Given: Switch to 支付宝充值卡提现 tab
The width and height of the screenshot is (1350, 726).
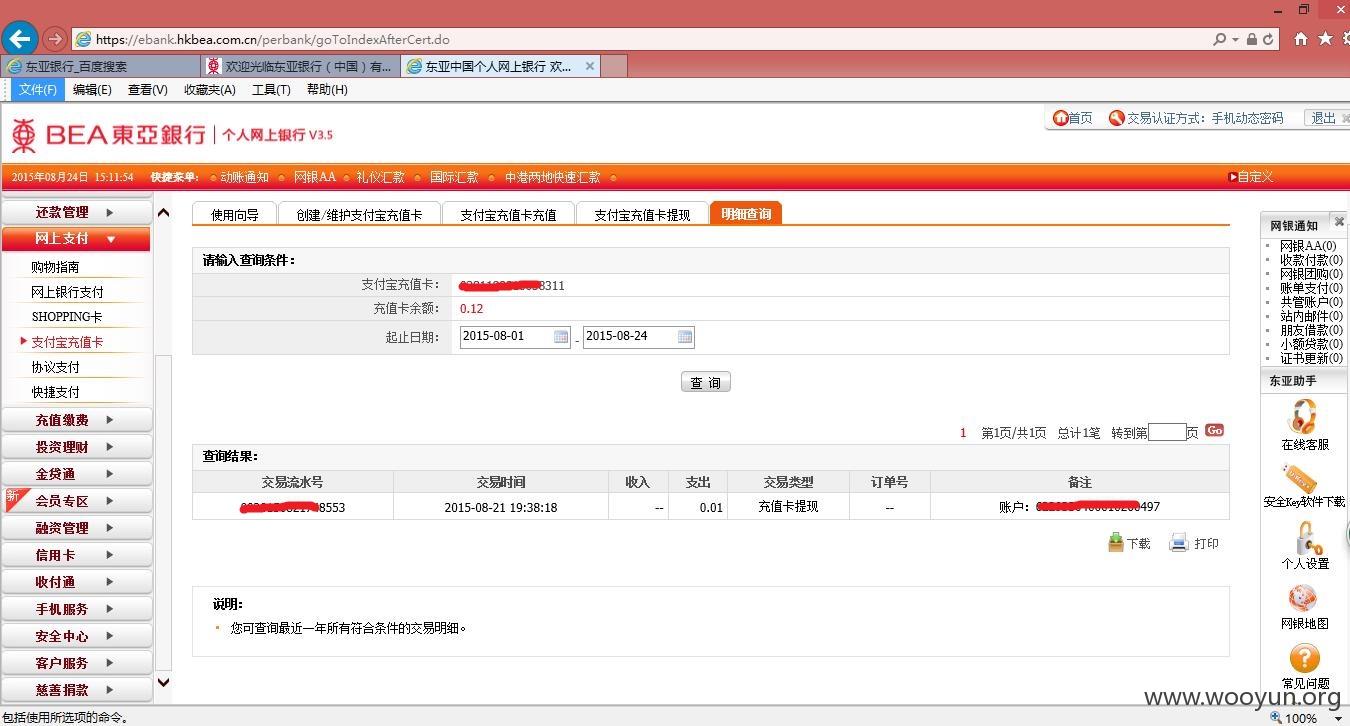Looking at the screenshot, I should pos(642,214).
